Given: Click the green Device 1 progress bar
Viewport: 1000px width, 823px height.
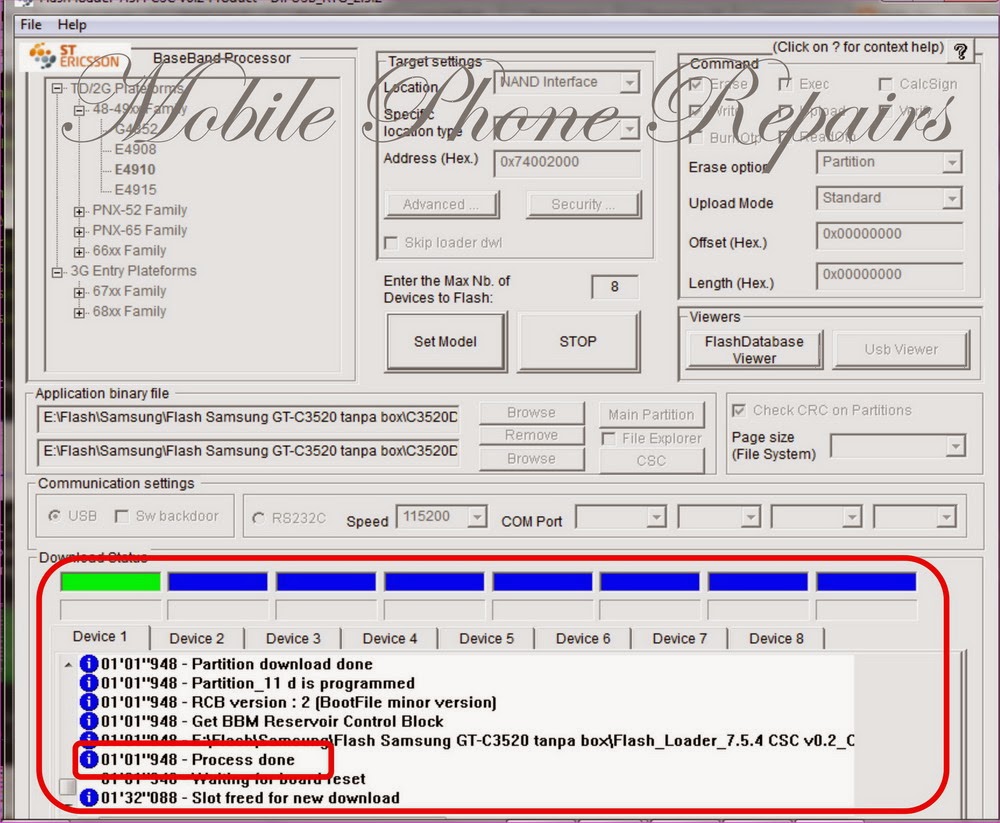Looking at the screenshot, I should tap(110, 581).
